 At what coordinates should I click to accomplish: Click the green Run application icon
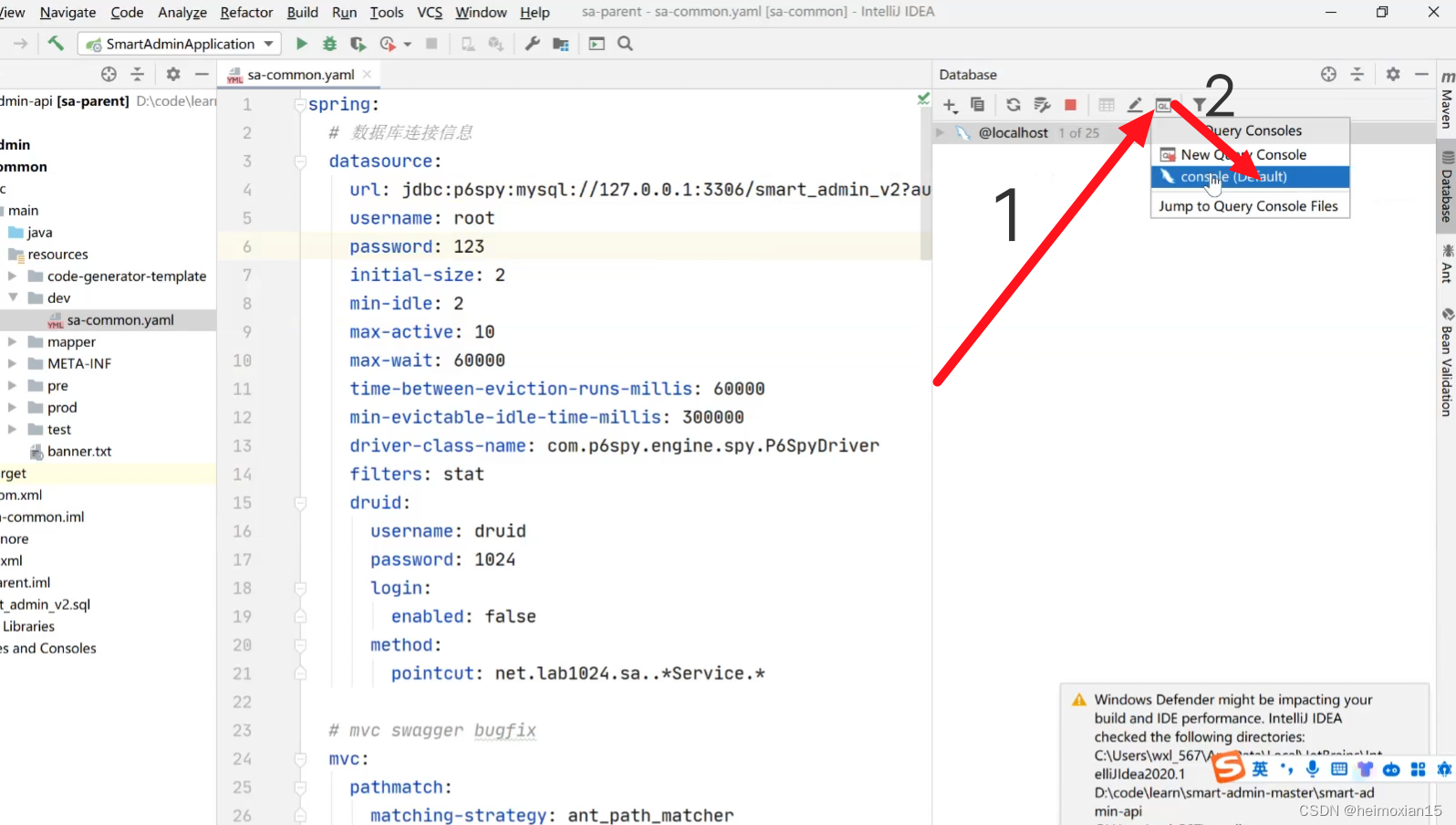(x=302, y=44)
